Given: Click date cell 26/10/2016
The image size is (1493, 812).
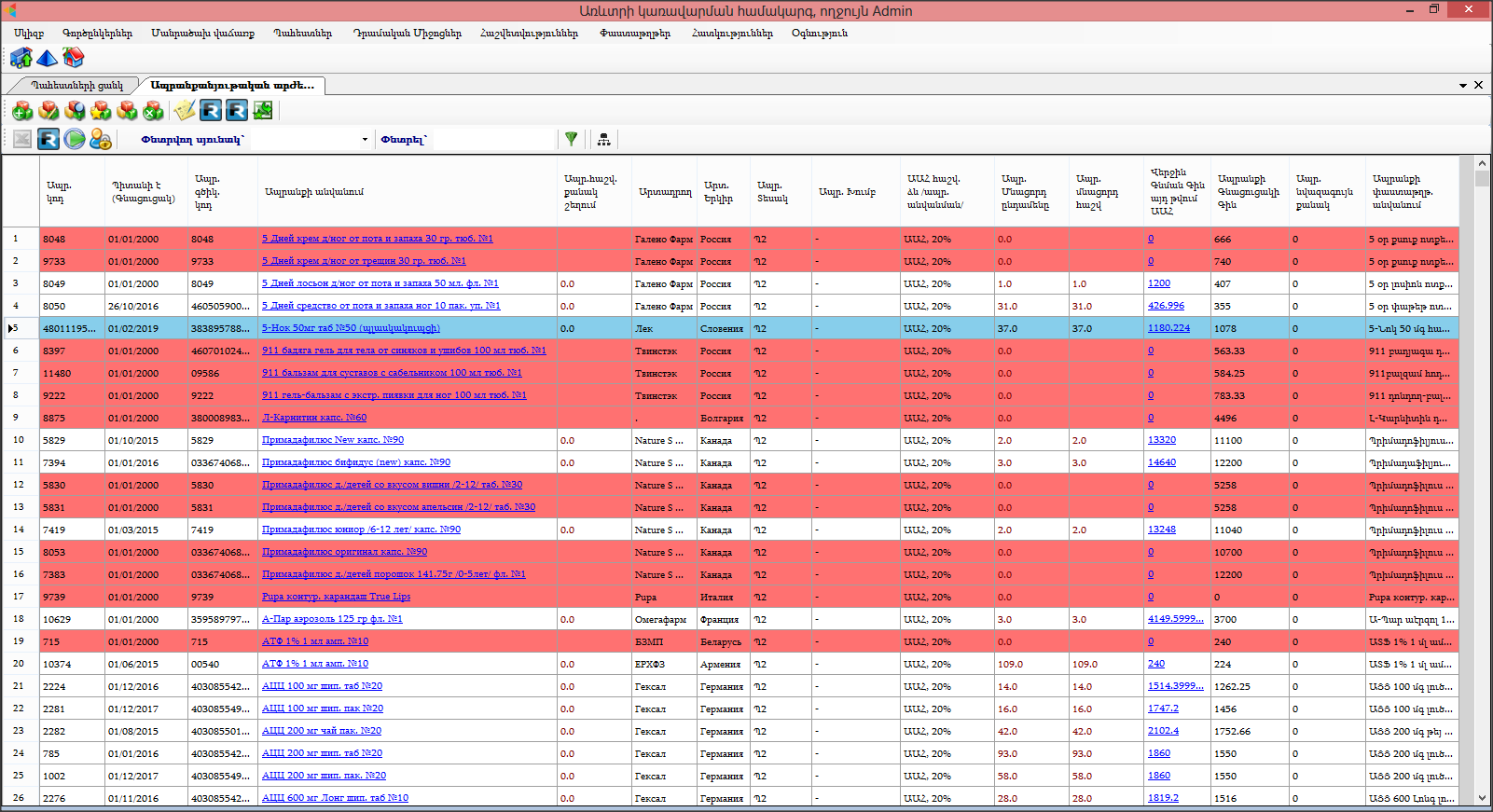Looking at the screenshot, I should [146, 306].
